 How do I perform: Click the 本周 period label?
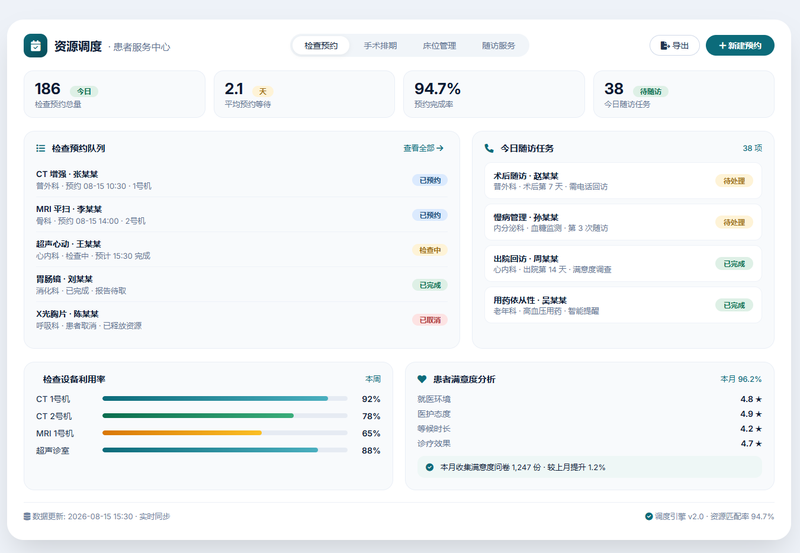click(373, 379)
